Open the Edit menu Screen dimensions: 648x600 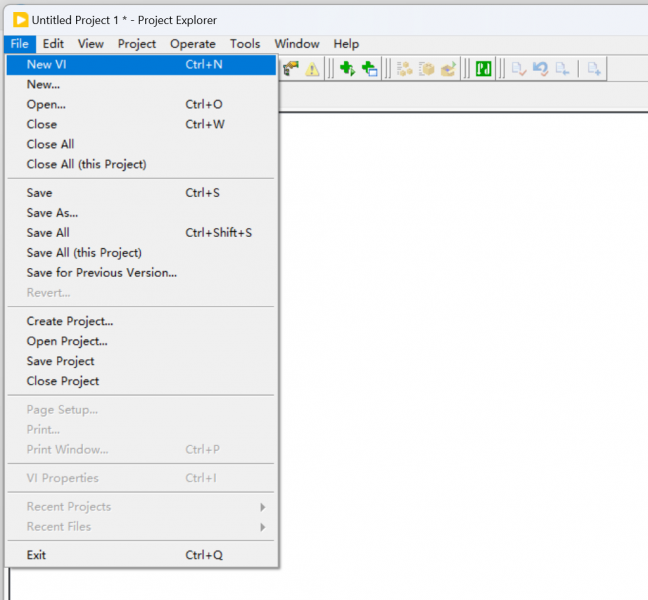pyautogui.click(x=53, y=44)
